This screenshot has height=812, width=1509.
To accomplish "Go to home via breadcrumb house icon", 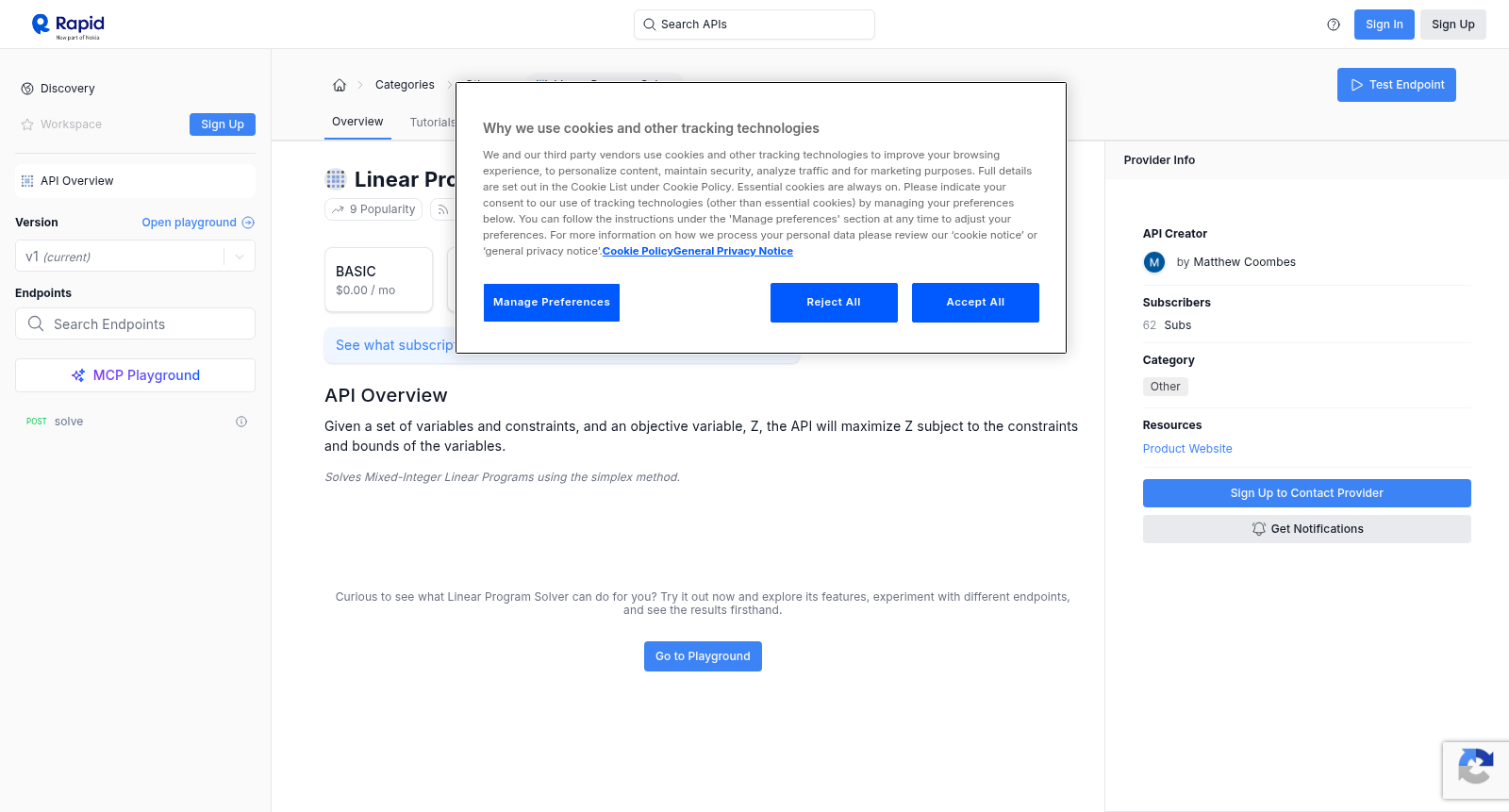I will coord(340,85).
